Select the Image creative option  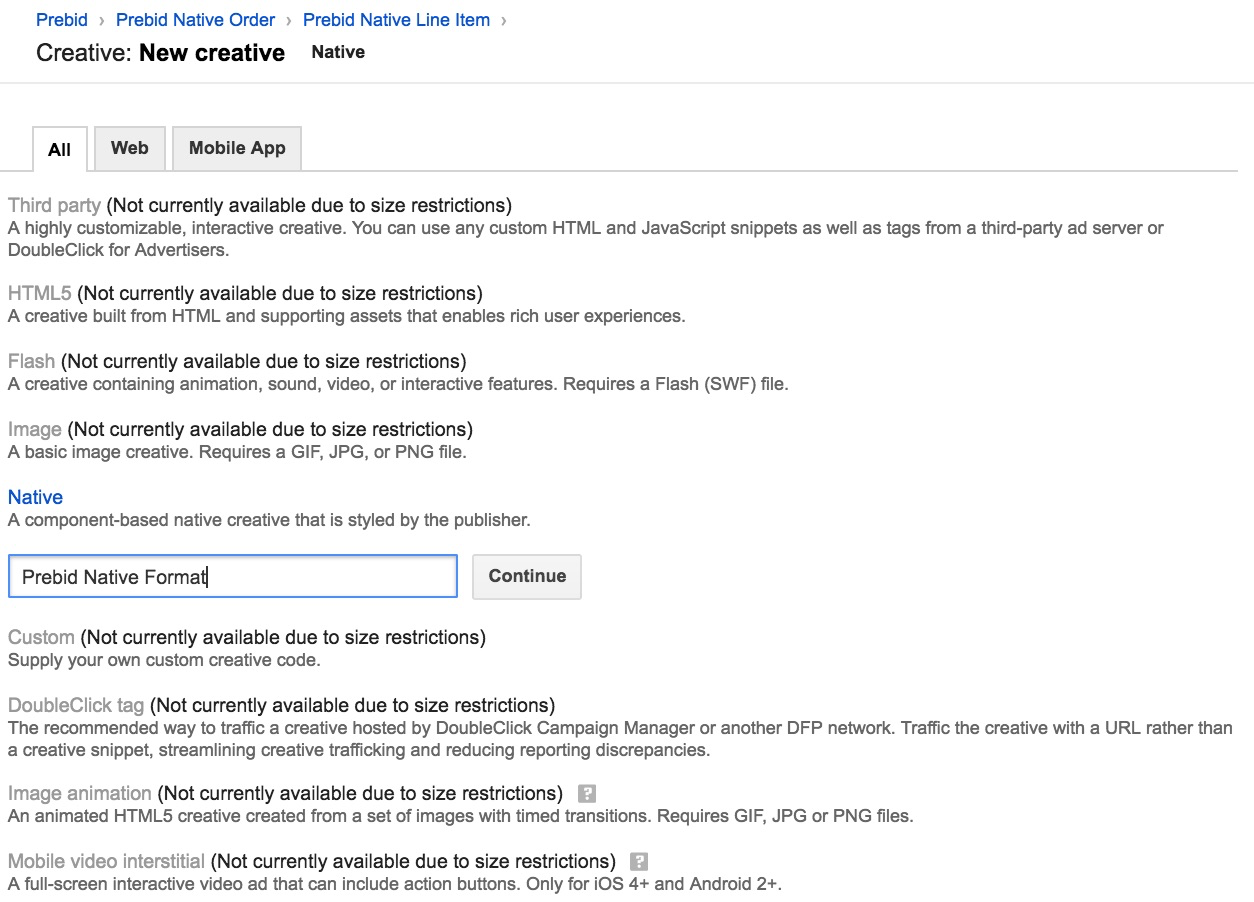pos(35,429)
